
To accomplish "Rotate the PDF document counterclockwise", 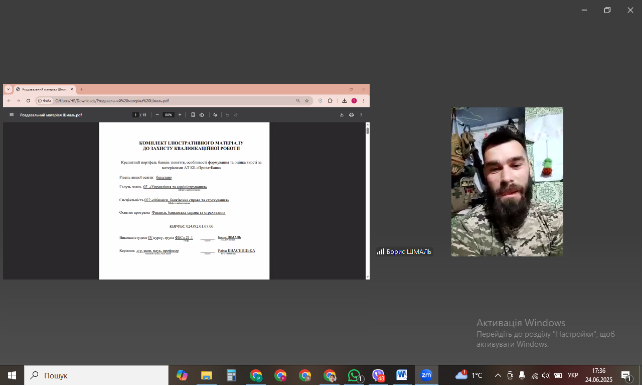I will (x=202, y=115).
